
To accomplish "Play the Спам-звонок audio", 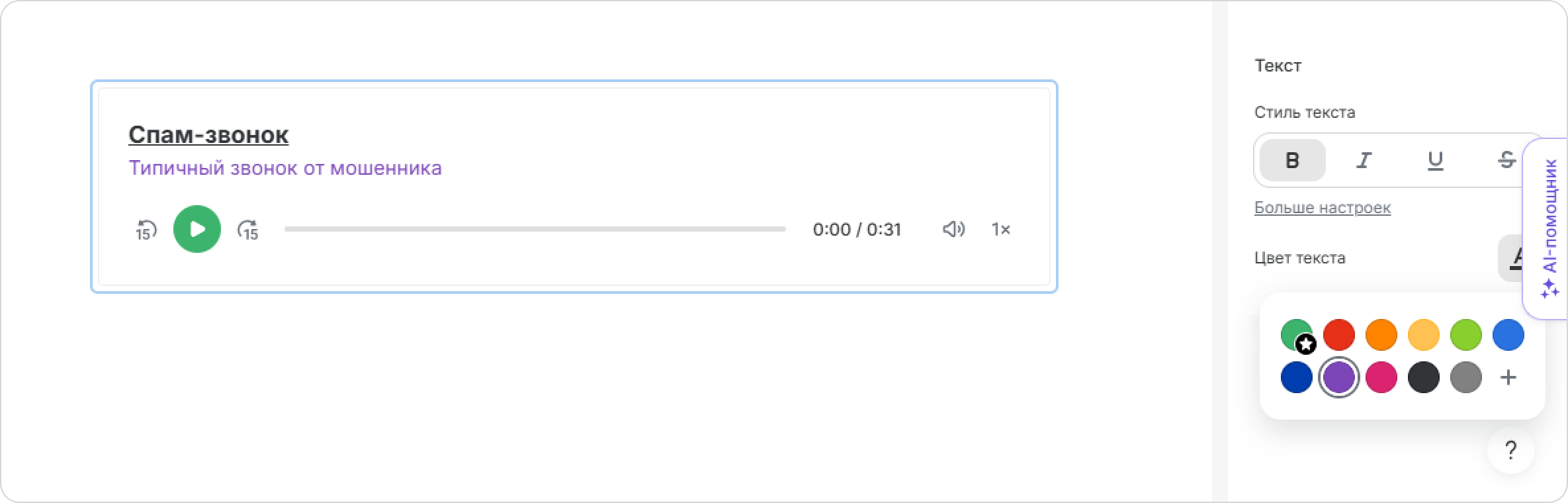I will (197, 229).
